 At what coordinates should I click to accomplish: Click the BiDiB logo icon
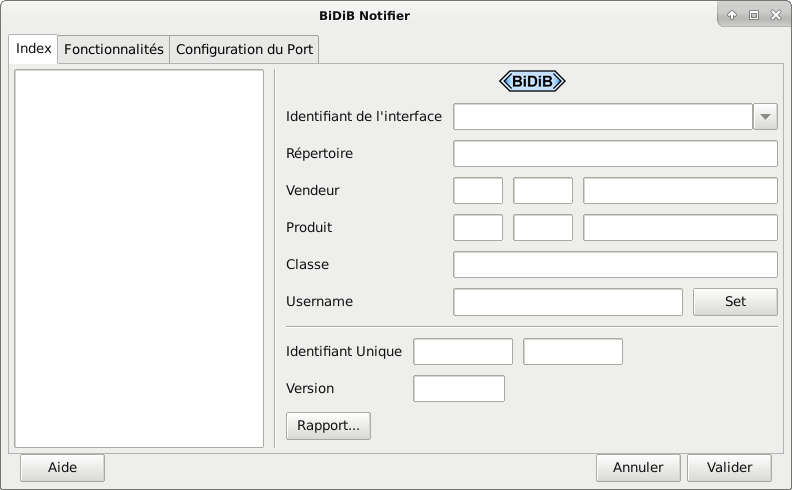(532, 82)
